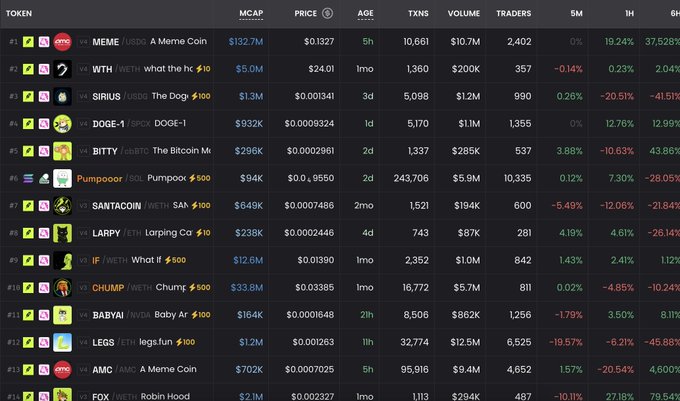Click the pink DEX icon in AMC row
The width and height of the screenshot is (680, 401).
click(44, 369)
